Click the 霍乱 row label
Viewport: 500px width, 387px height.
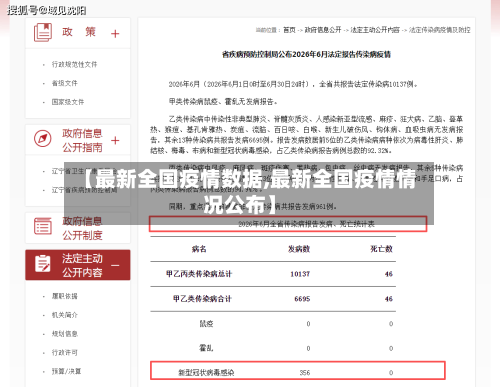(x=206, y=348)
